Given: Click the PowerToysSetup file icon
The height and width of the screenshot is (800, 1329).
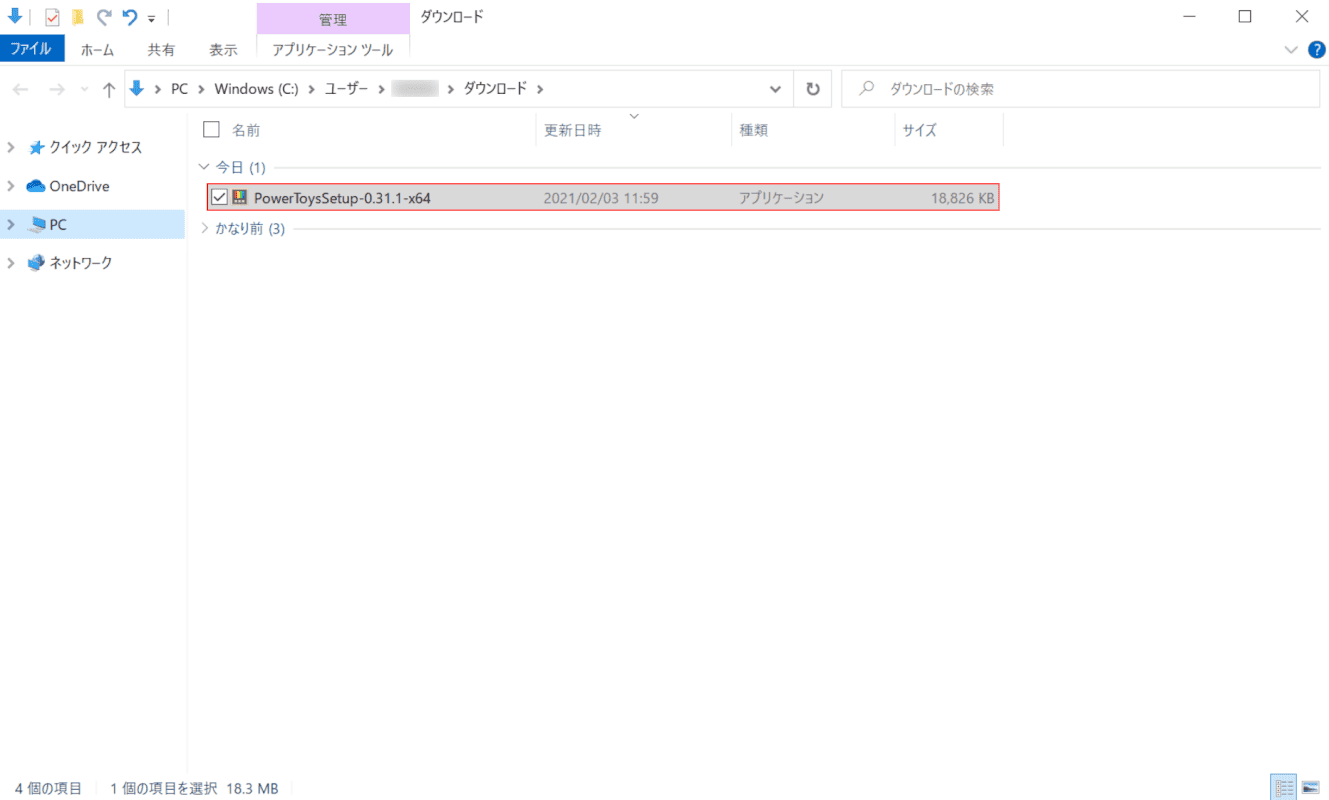Looking at the screenshot, I should coord(240,198).
